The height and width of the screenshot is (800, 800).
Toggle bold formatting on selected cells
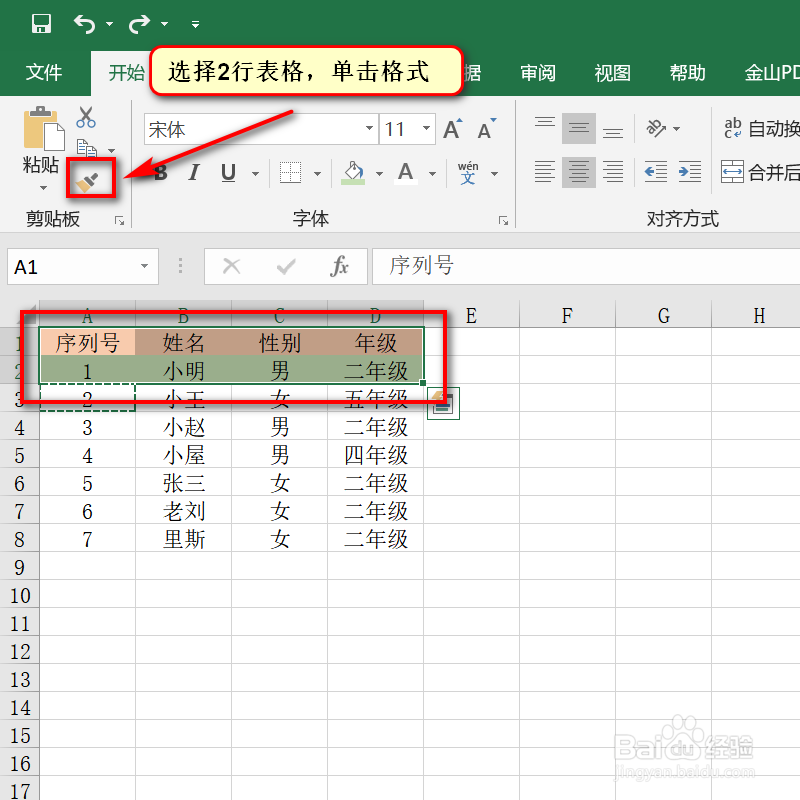tap(159, 172)
